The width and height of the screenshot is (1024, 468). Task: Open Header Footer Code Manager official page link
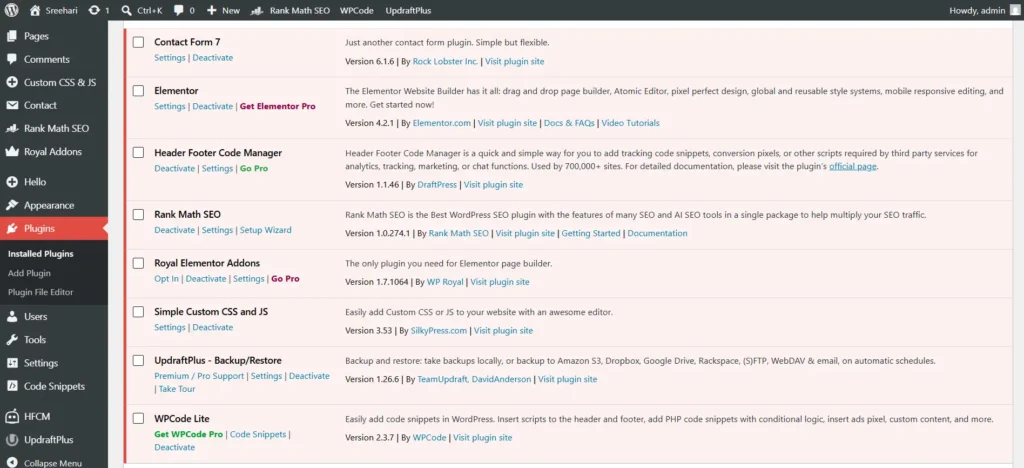click(853, 166)
